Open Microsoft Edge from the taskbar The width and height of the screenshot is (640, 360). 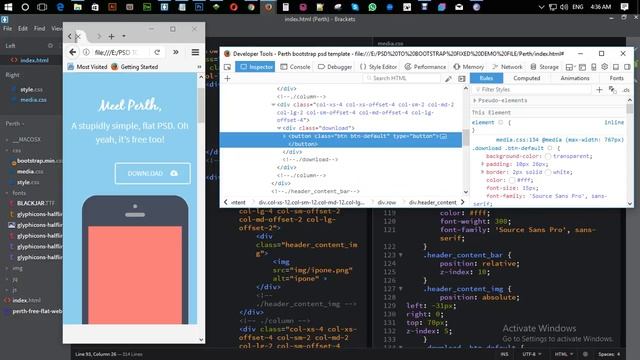point(60,7)
